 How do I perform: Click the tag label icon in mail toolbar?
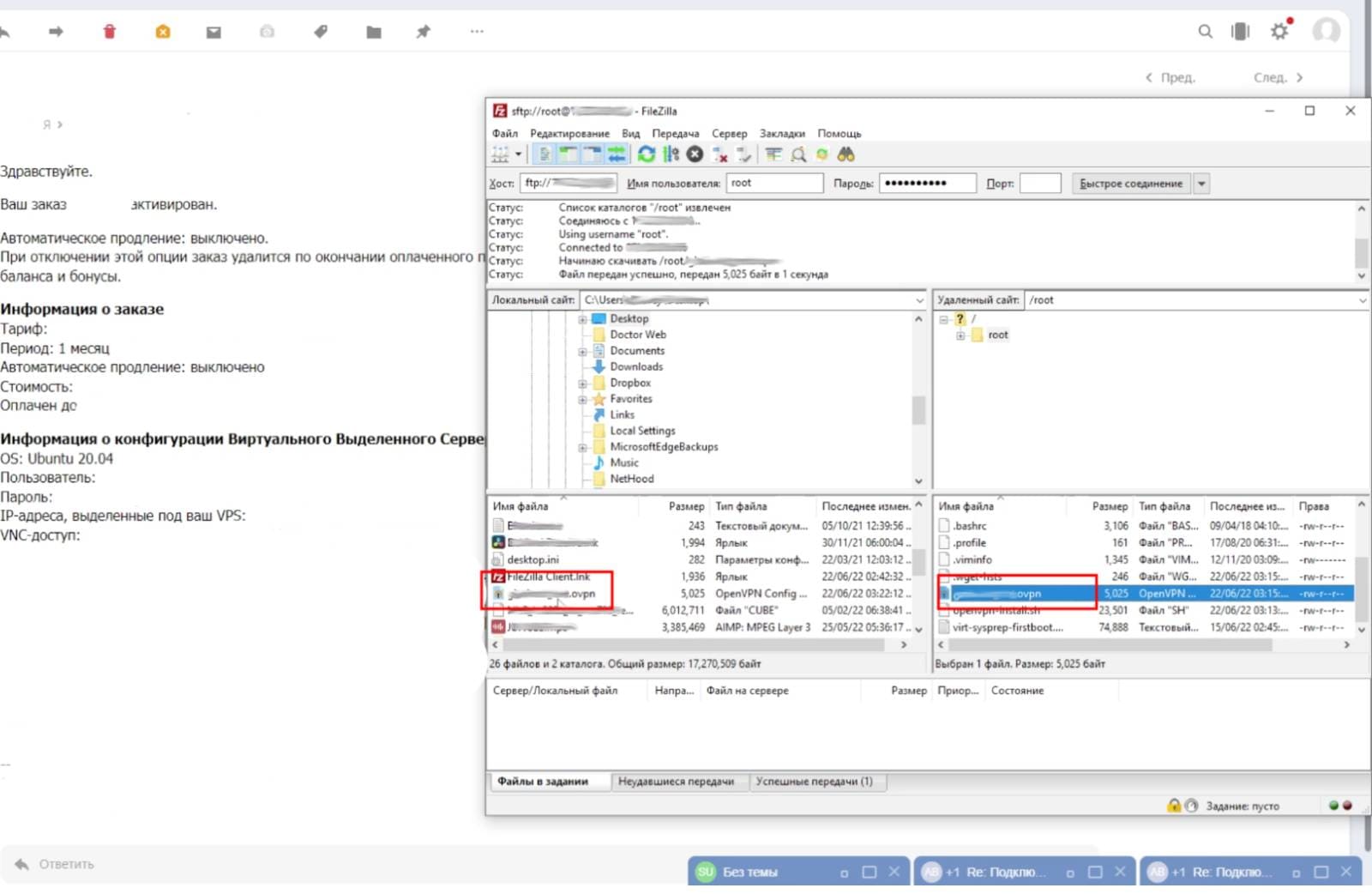coord(321,32)
